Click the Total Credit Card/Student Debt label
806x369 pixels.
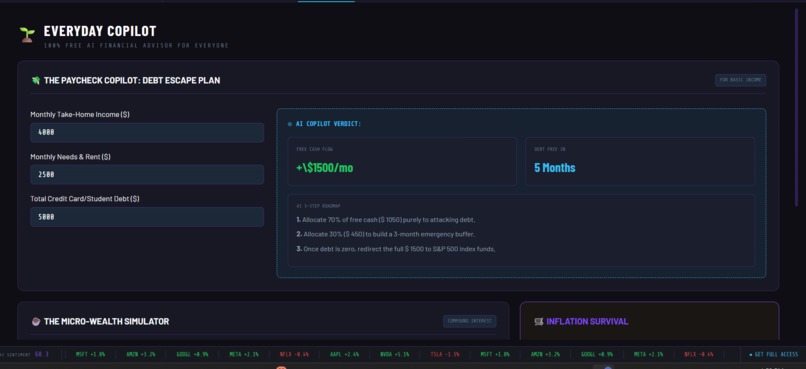point(84,199)
